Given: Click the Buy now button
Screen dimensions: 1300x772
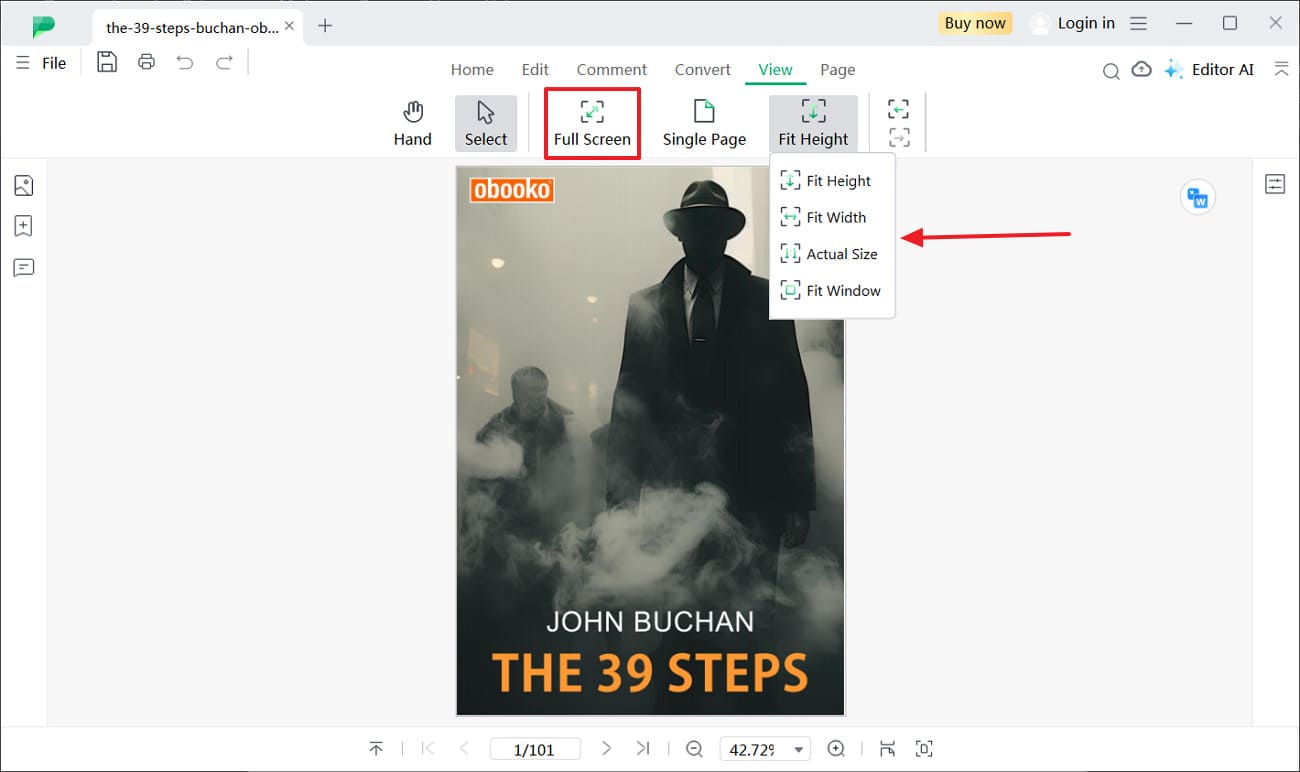Looking at the screenshot, I should coord(975,23).
